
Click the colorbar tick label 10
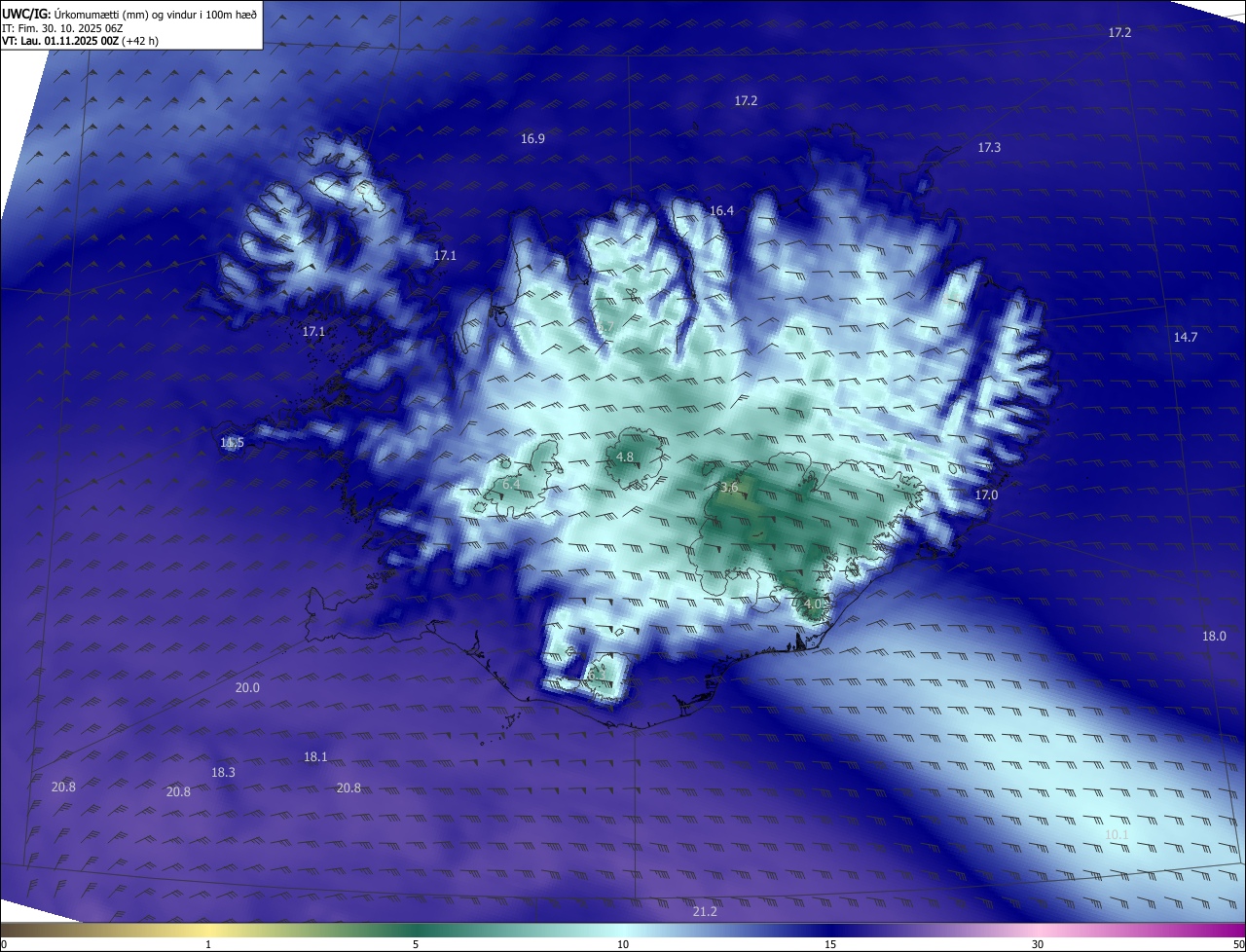[x=623, y=945]
